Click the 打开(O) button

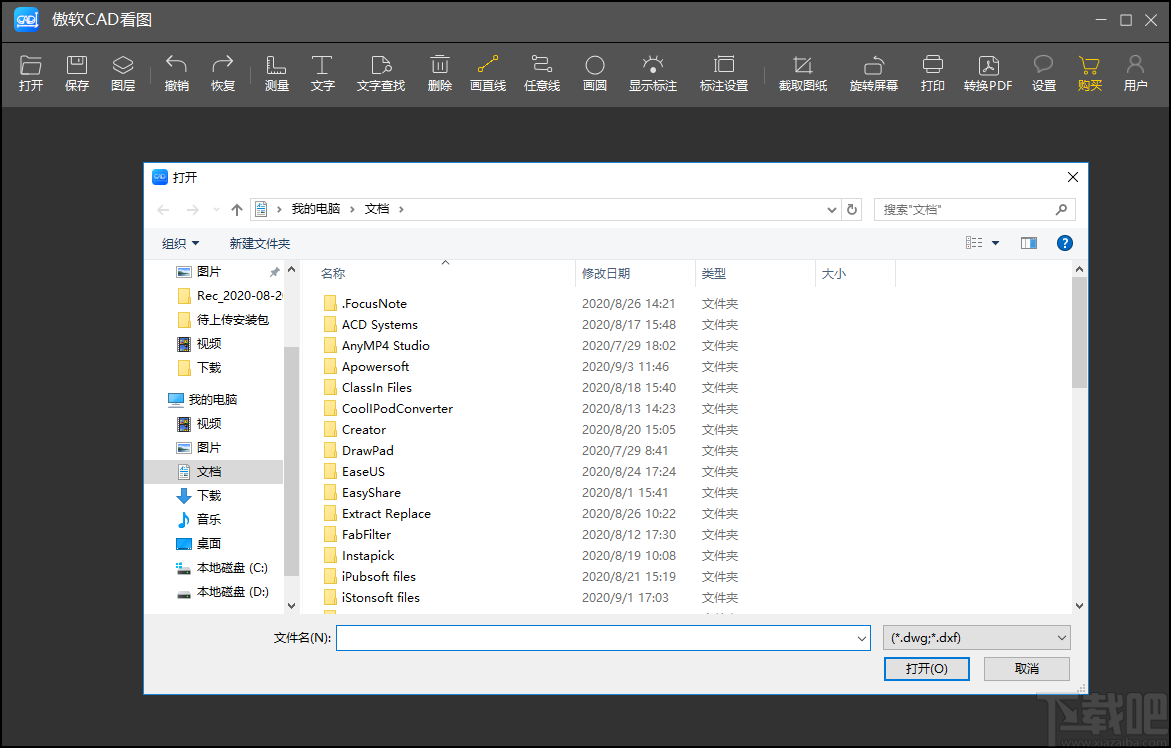(925, 668)
